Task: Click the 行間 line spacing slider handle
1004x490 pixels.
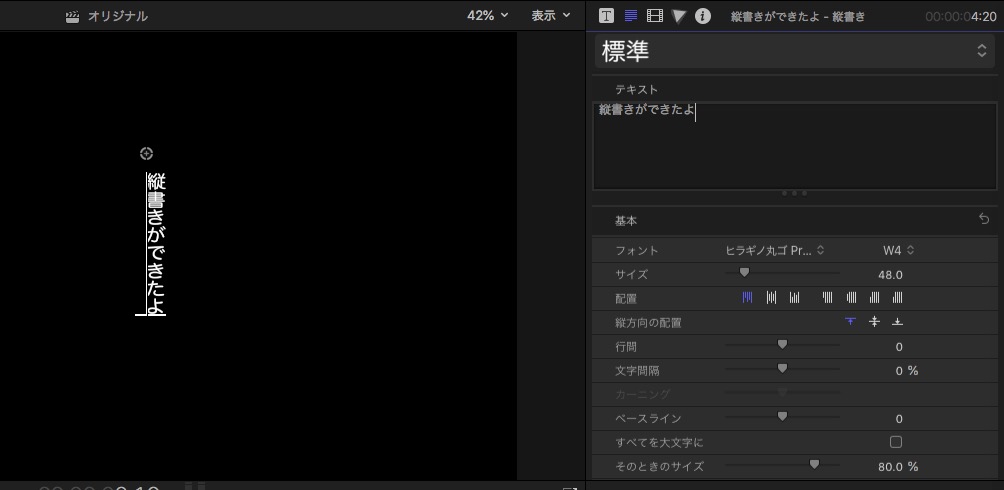Action: point(782,345)
